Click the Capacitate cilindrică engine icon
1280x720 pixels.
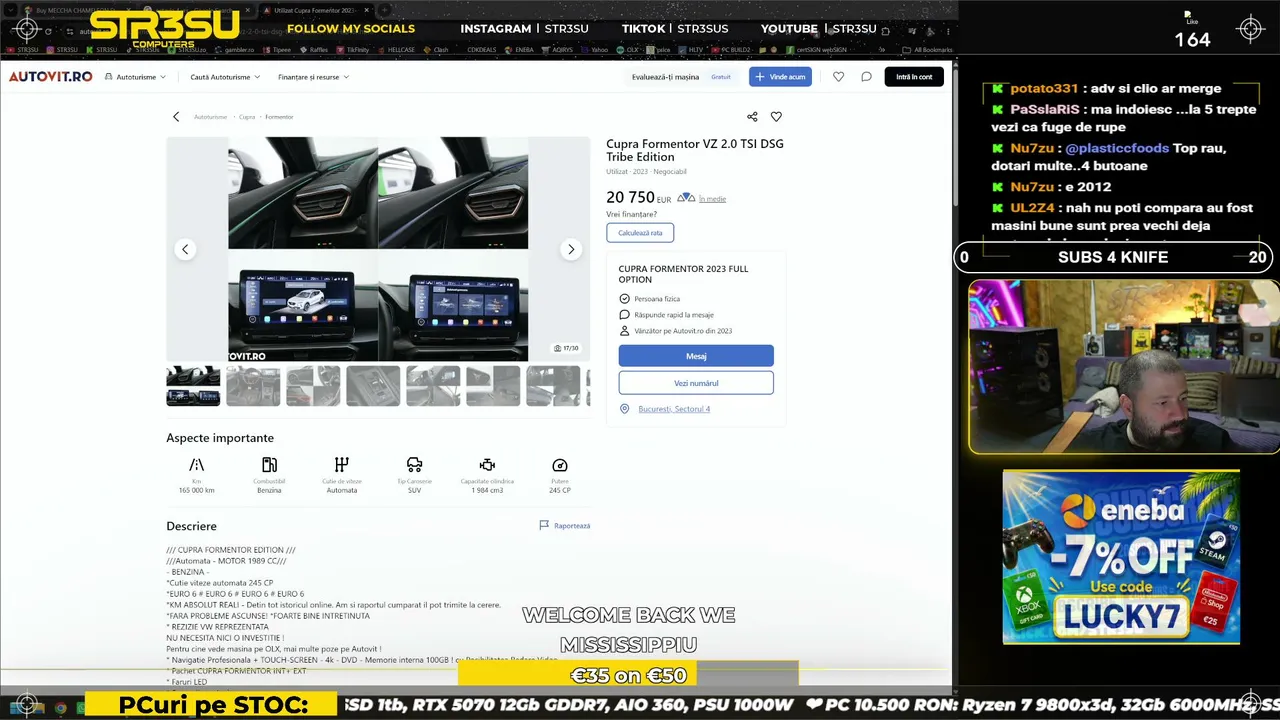point(487,465)
